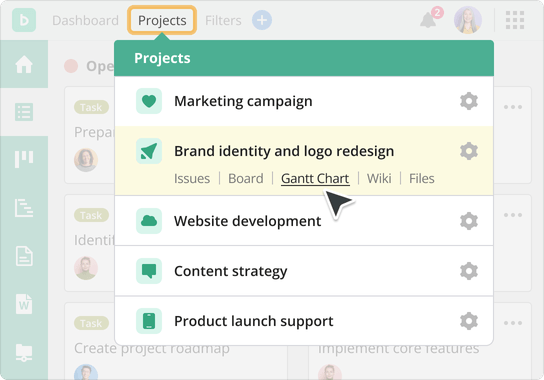Open the Create project roadmap task
This screenshot has width=544, height=380.
(152, 348)
